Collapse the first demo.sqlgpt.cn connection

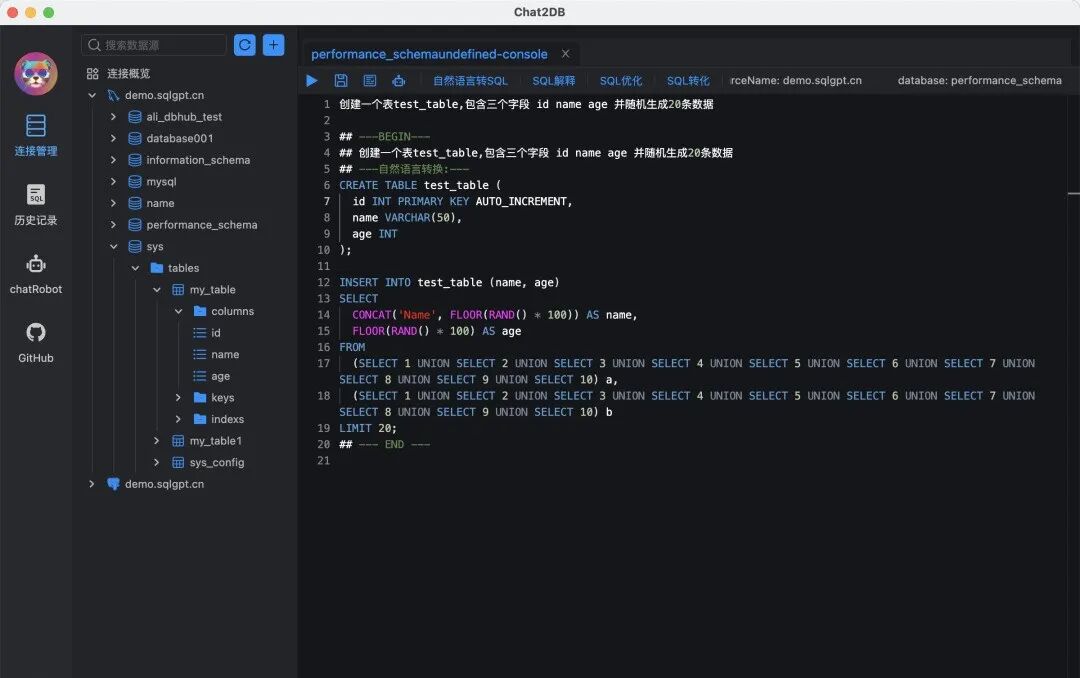pyautogui.click(x=92, y=95)
